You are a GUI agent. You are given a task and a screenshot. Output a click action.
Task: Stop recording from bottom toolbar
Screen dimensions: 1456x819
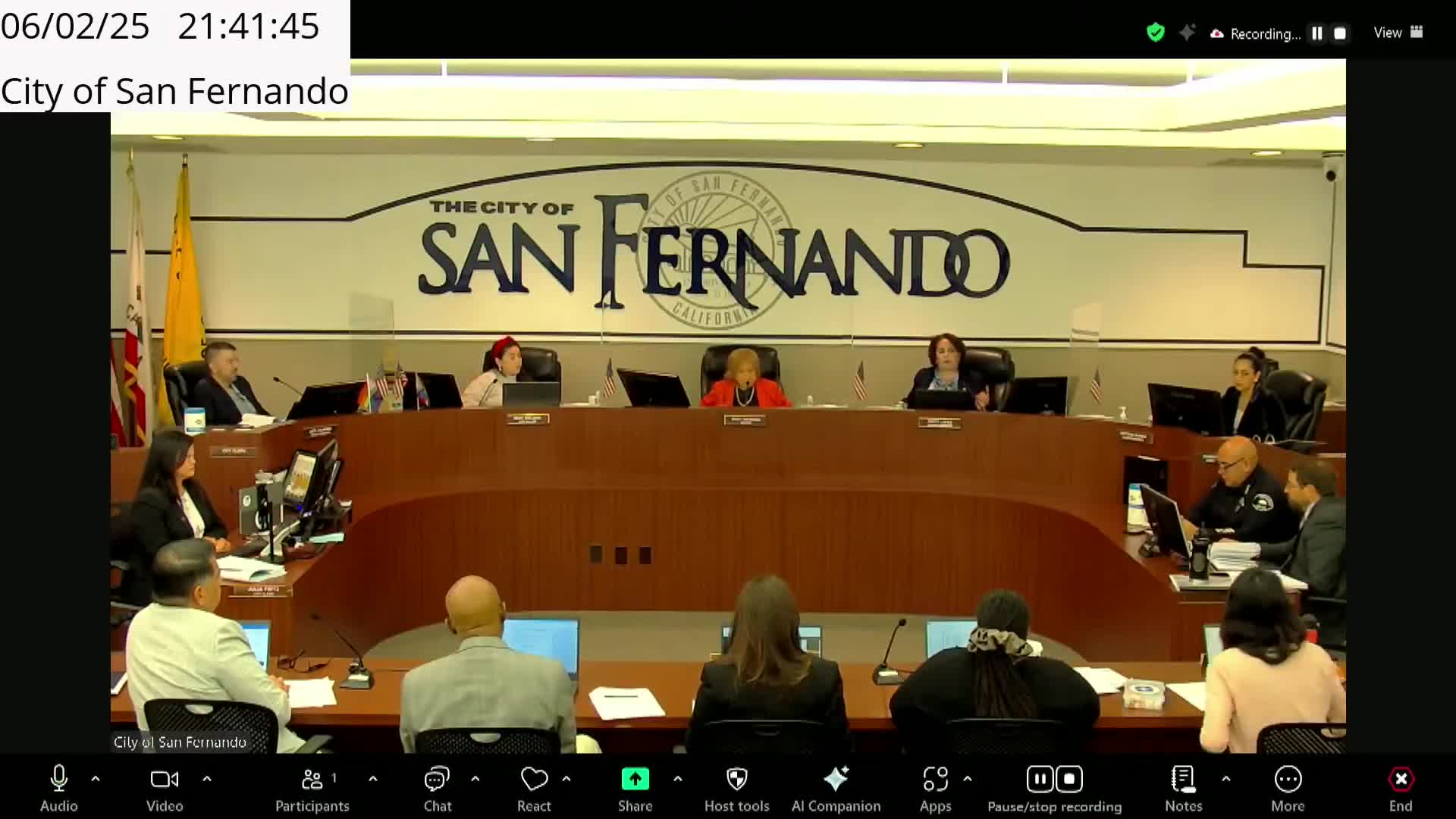coord(1069,780)
